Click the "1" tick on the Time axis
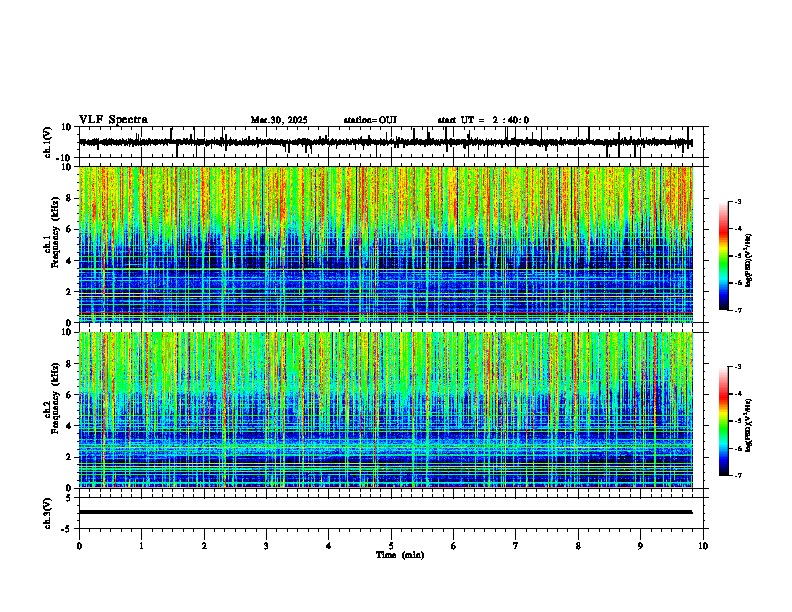 (141, 546)
